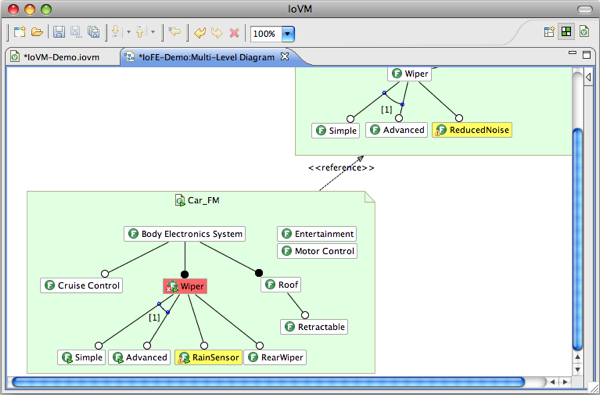Click the ReducedNoise feature node
The height and width of the screenshot is (395, 600).
coord(472,130)
